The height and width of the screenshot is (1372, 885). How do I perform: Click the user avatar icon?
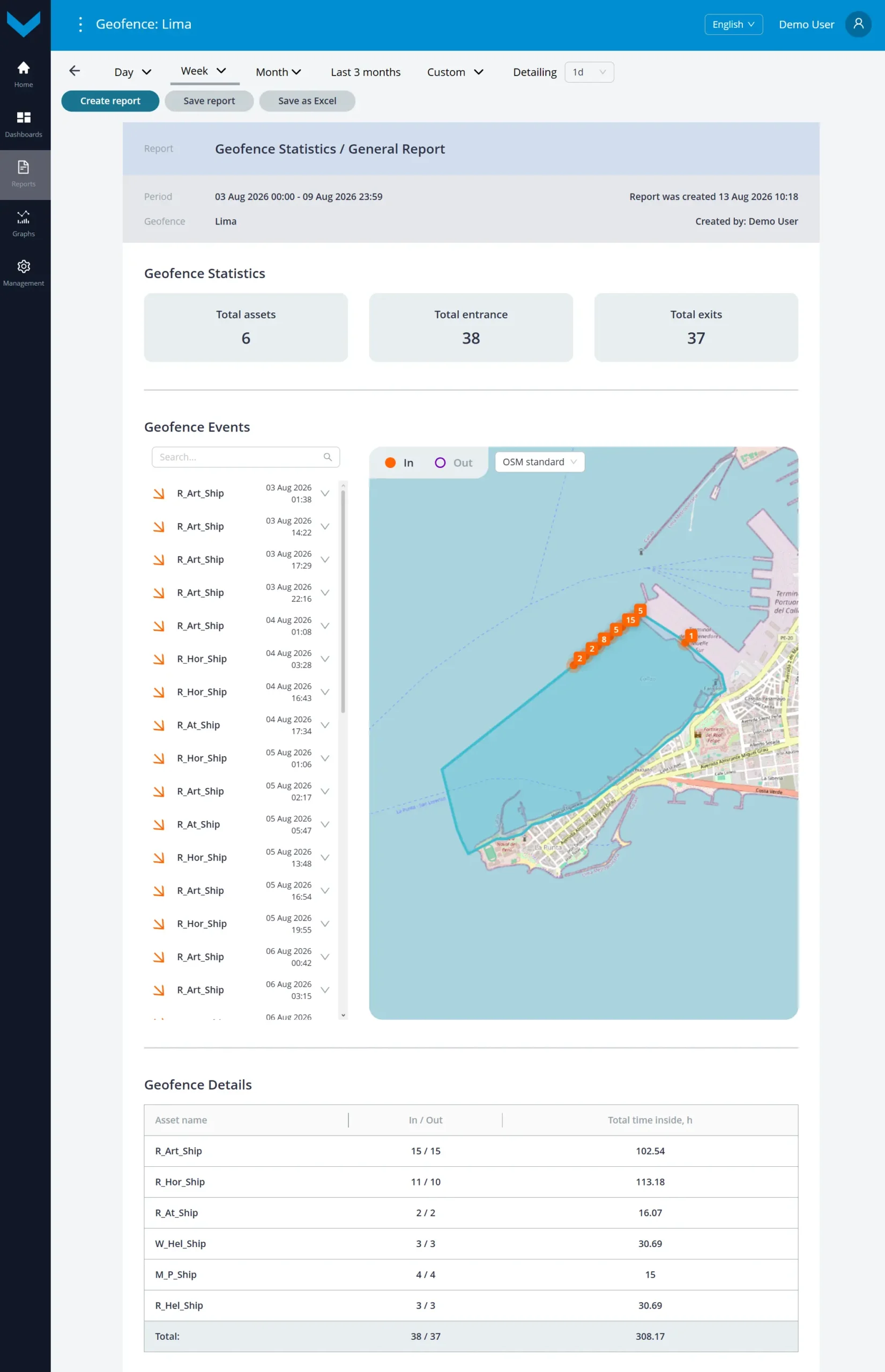coord(858,24)
